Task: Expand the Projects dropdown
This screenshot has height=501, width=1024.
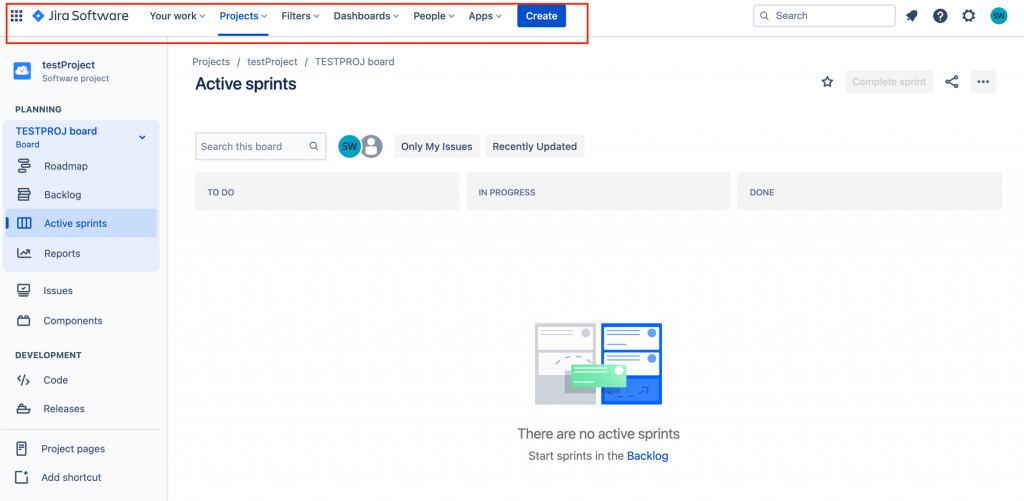Action: point(244,16)
